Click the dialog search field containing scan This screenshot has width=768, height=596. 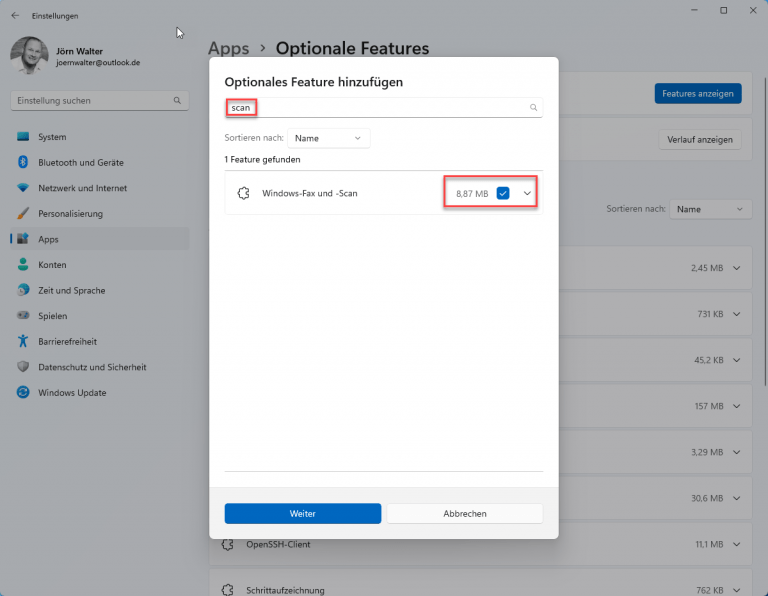(x=384, y=107)
